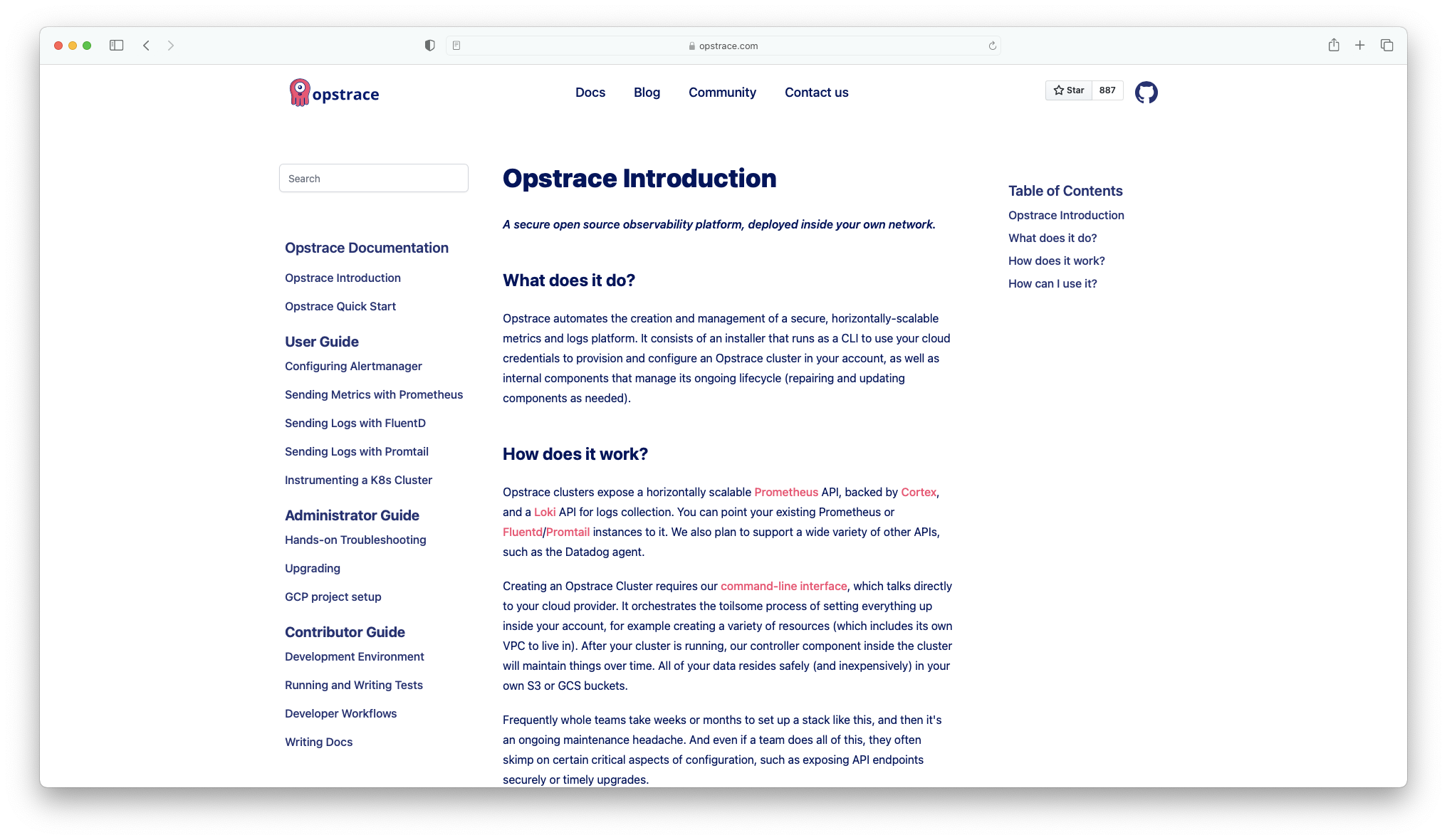
Task: Click the reader view icon in address bar
Action: [x=456, y=46]
